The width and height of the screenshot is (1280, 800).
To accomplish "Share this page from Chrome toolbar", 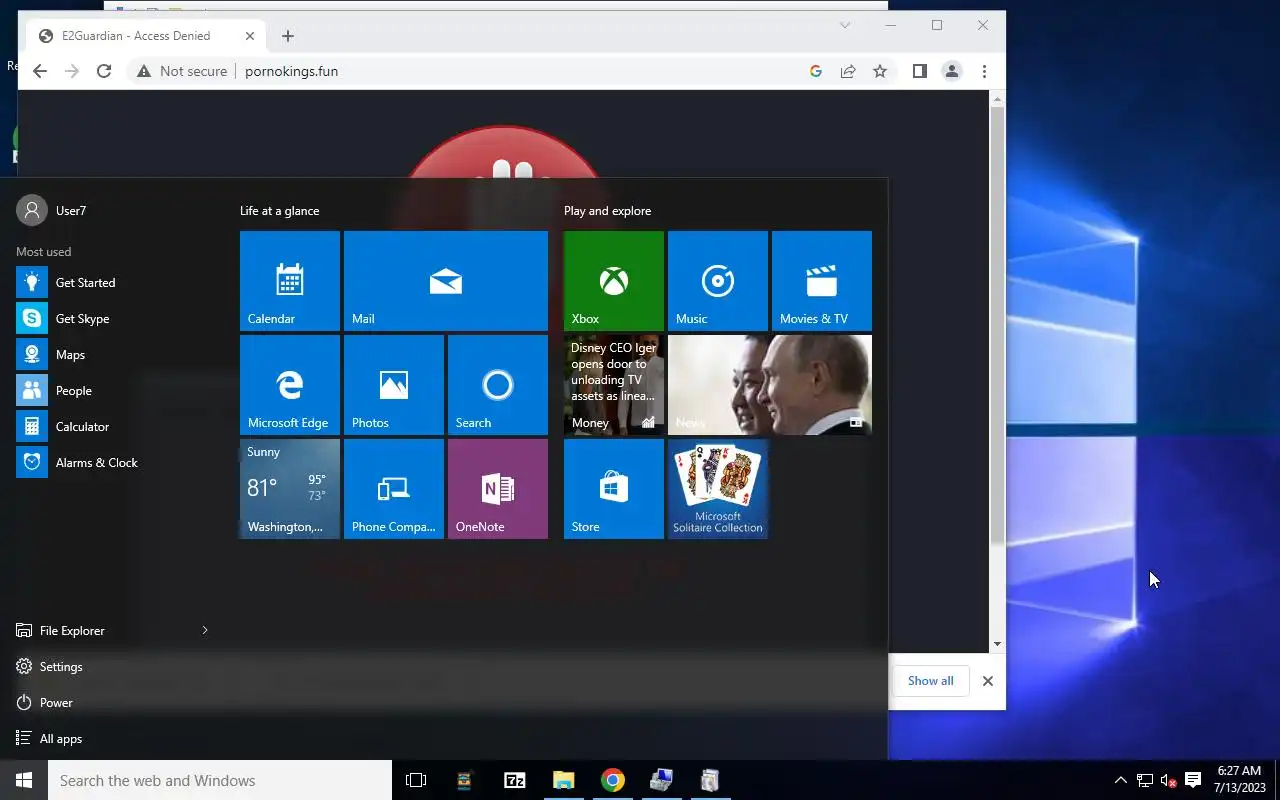I will tap(848, 71).
